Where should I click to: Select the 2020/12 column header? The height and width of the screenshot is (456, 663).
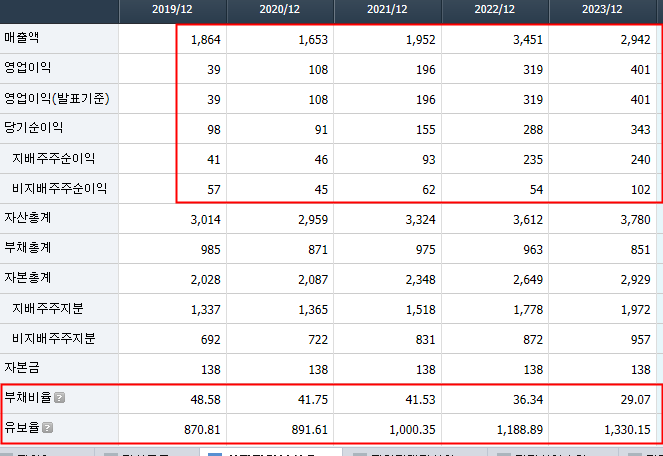tap(280, 9)
